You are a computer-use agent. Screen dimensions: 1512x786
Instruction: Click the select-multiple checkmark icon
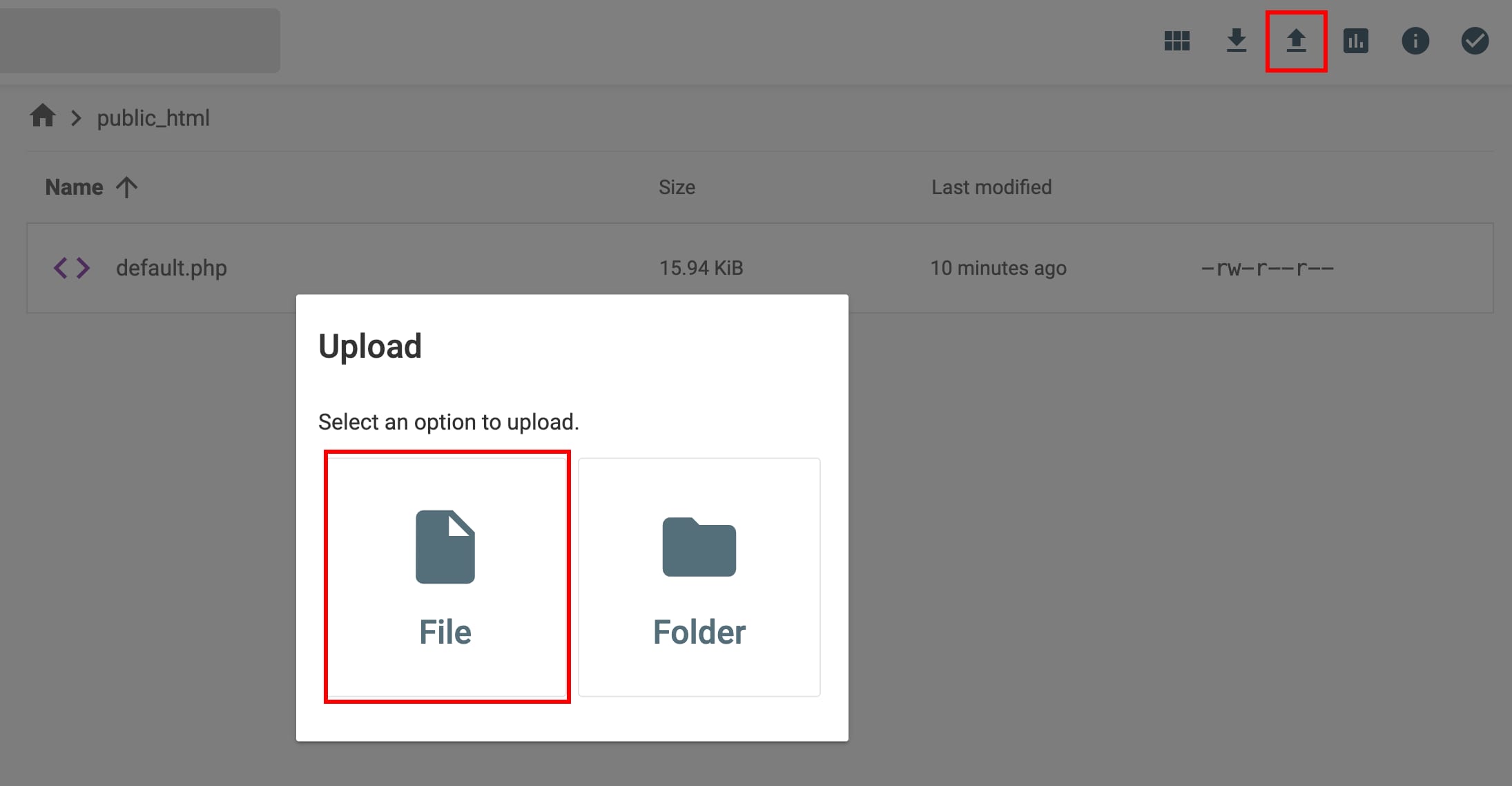point(1475,41)
